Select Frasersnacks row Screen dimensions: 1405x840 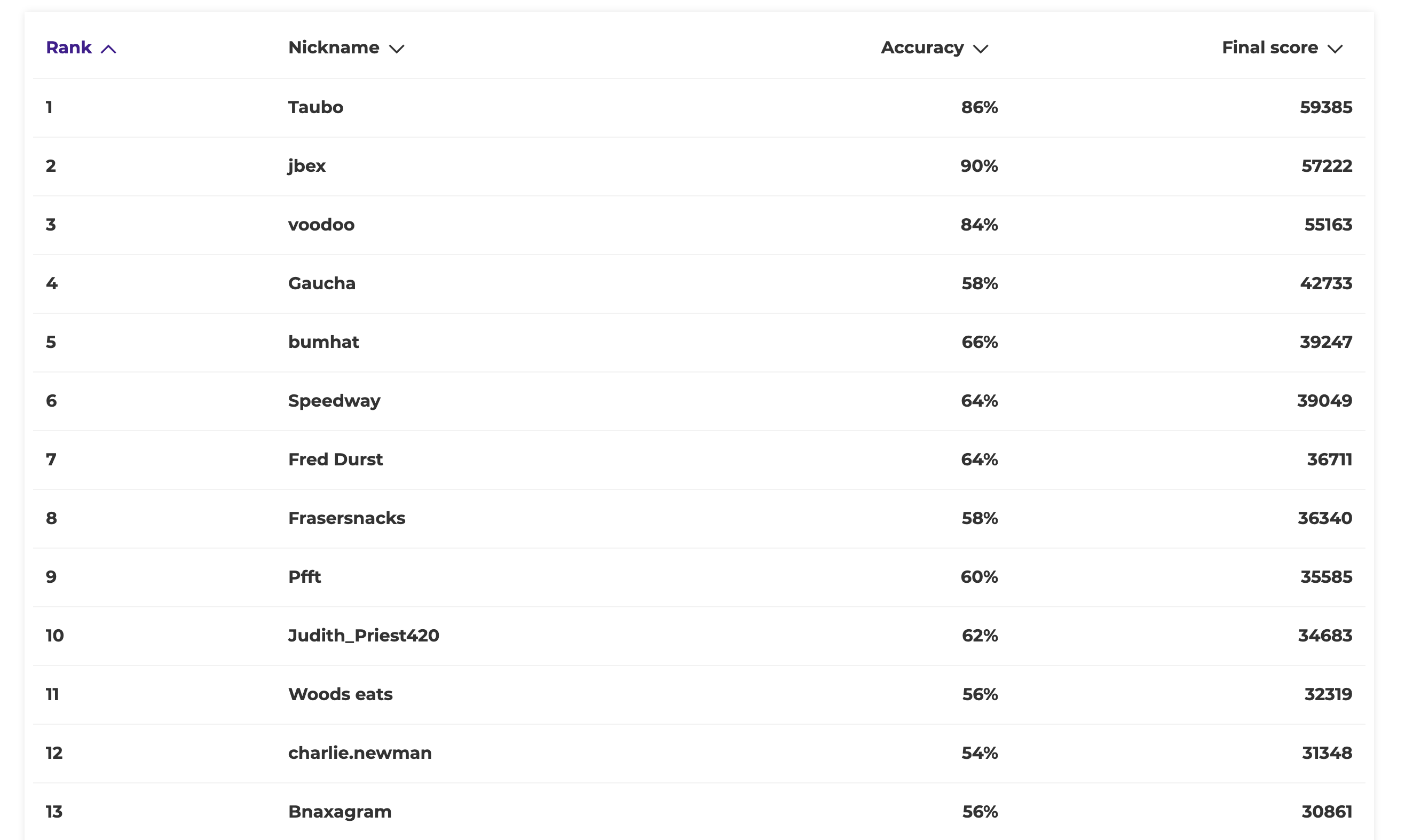tap(699, 518)
